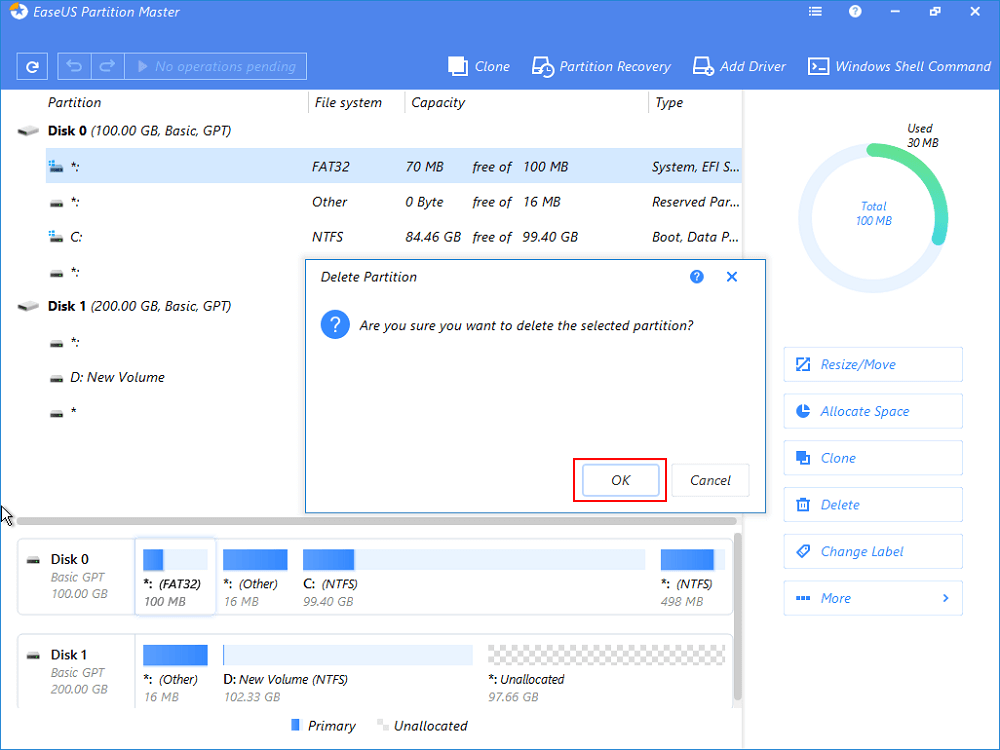Screen dimensions: 1000x750
Task: Click Resize/Move in side panel
Action: tap(873, 365)
